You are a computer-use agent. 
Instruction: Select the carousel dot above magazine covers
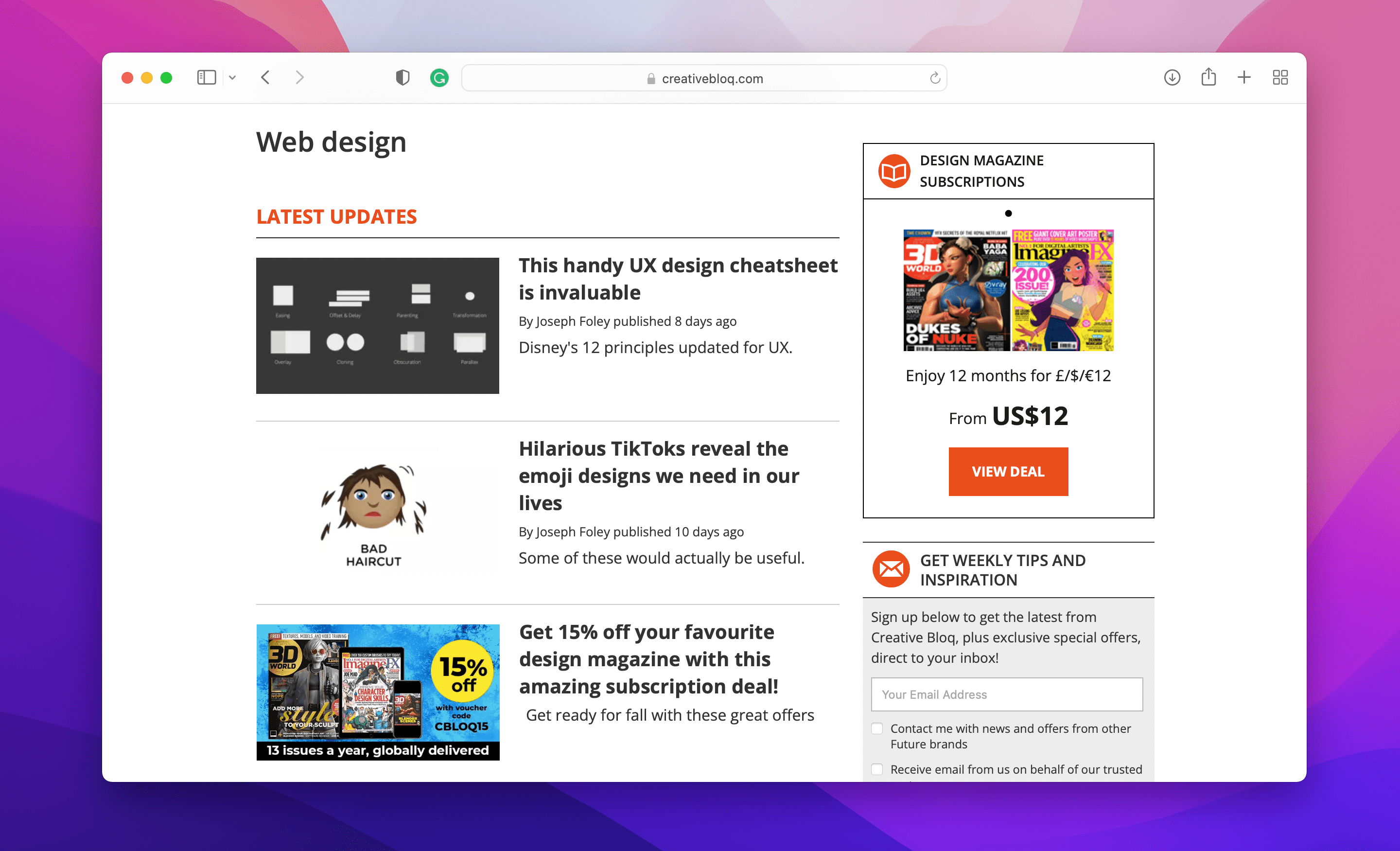(x=1008, y=214)
